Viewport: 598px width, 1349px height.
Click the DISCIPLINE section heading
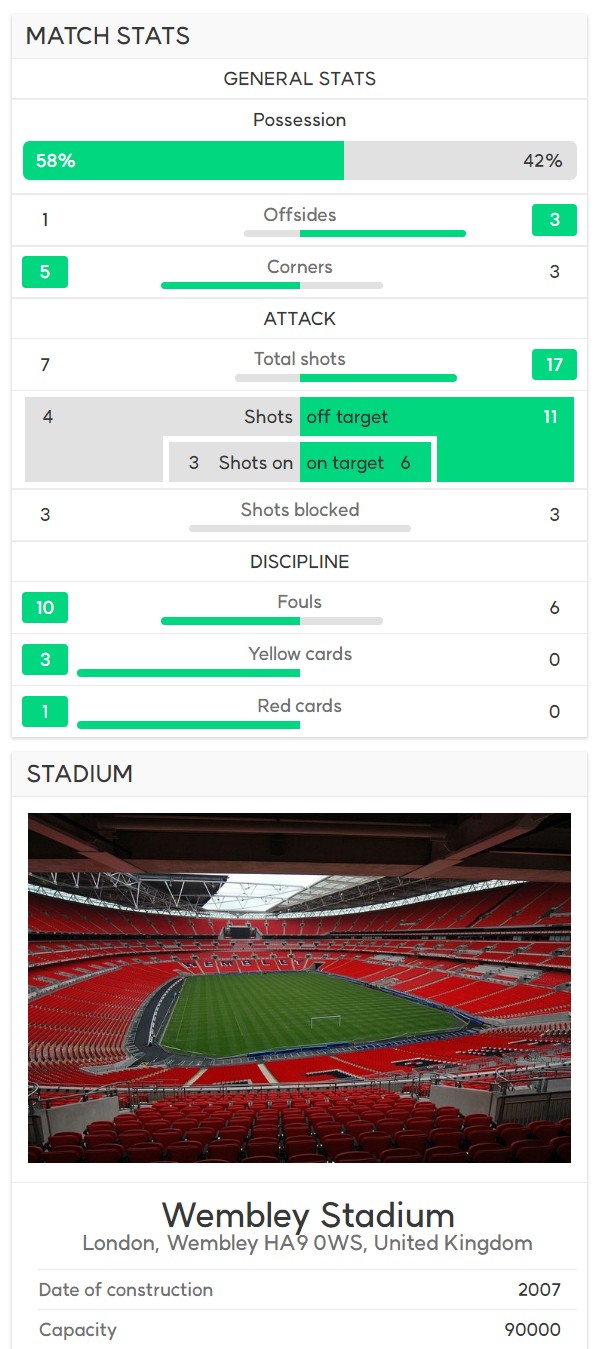coord(300,562)
